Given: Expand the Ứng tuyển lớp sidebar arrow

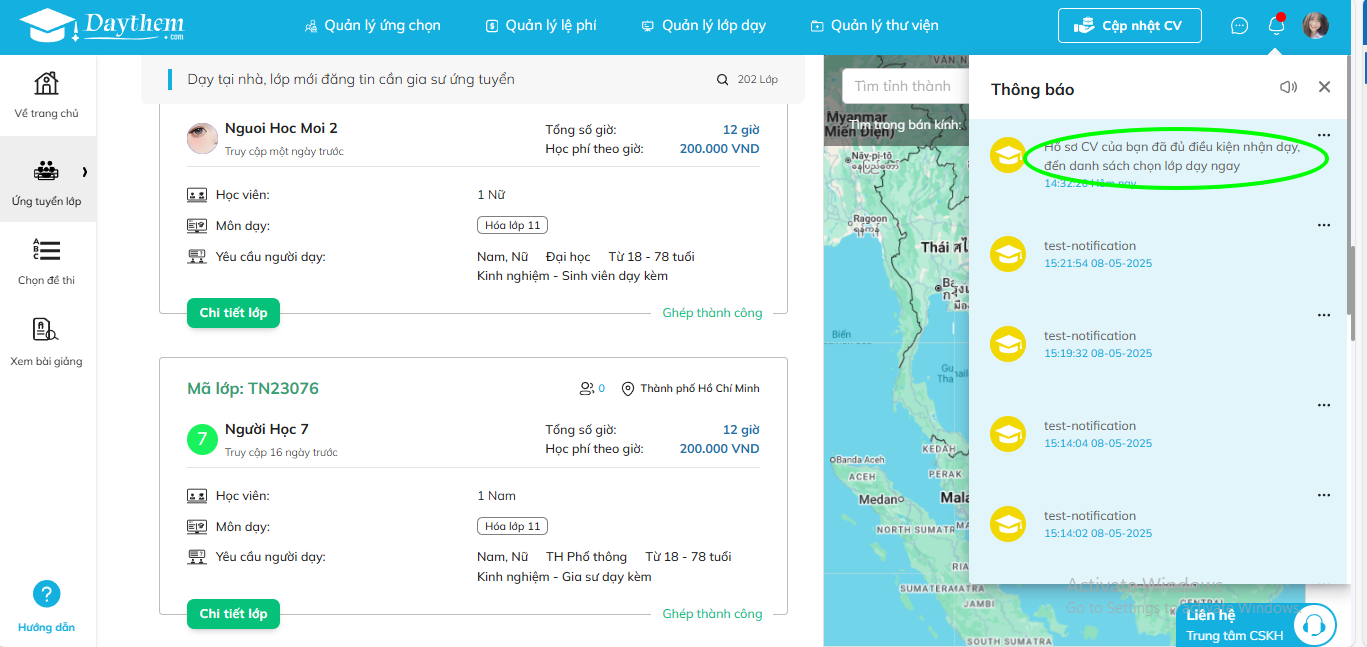Looking at the screenshot, I should point(85,172).
